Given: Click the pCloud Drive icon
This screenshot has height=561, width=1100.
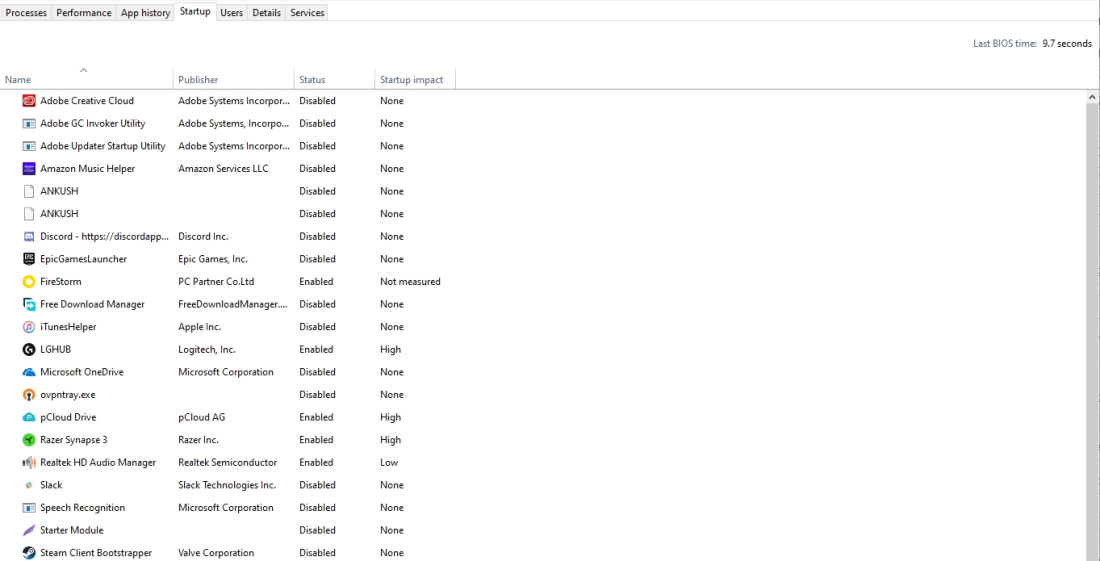Looking at the screenshot, I should pyautogui.click(x=29, y=417).
